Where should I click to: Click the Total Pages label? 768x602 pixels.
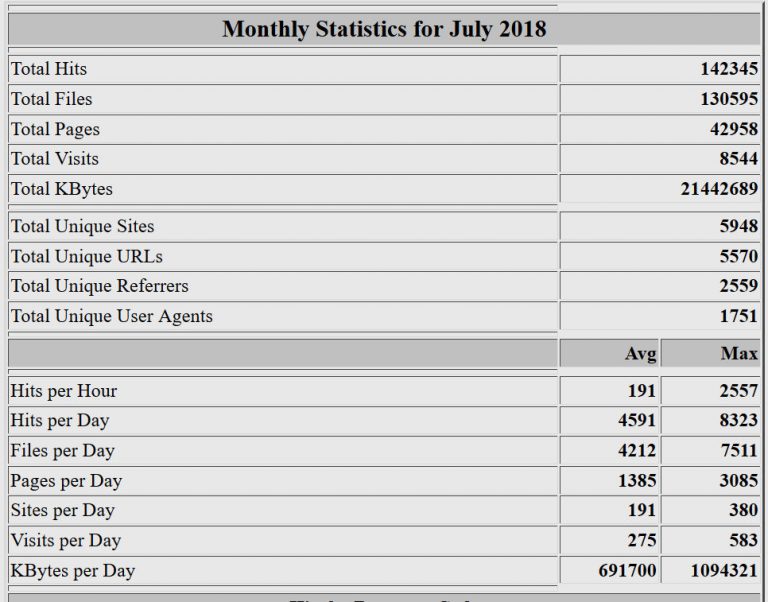coord(55,129)
